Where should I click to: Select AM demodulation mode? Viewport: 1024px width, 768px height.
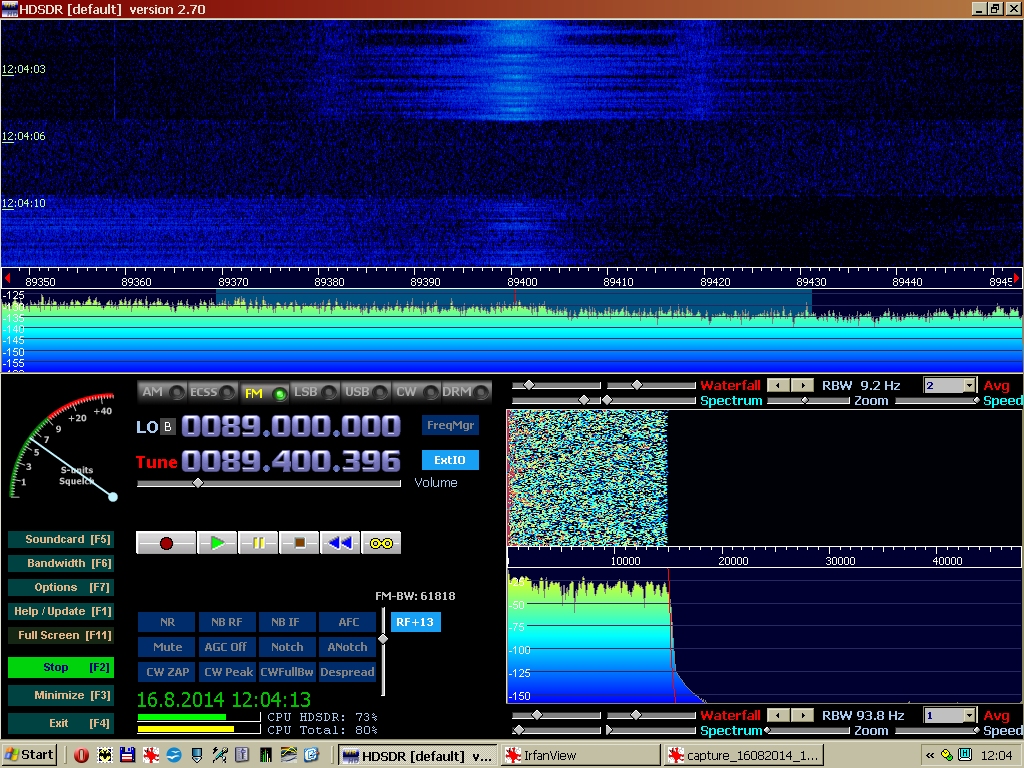point(162,392)
